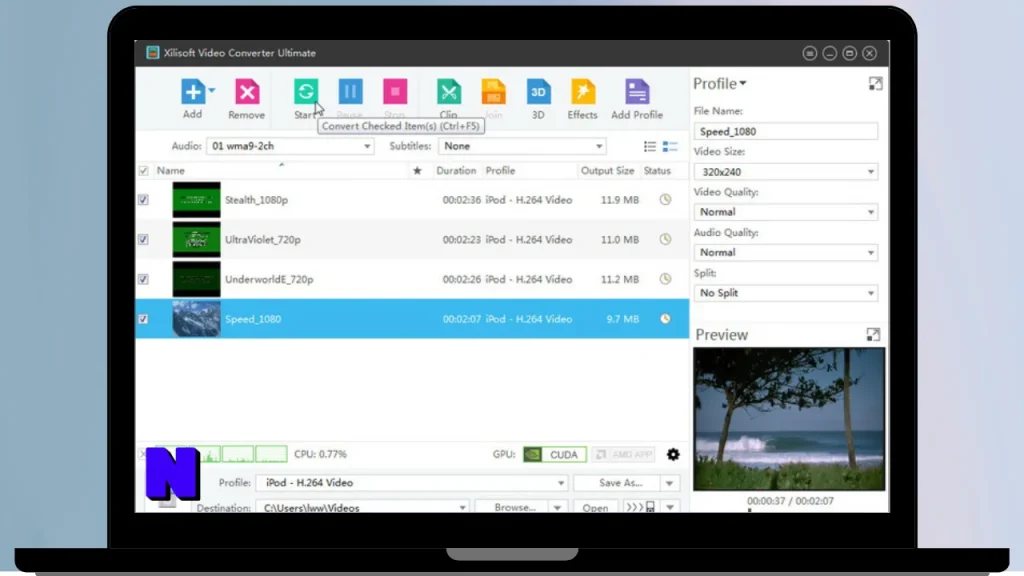Click the CPU usage graph
Image resolution: width=1024 pixels, height=576 pixels.
coord(222,454)
